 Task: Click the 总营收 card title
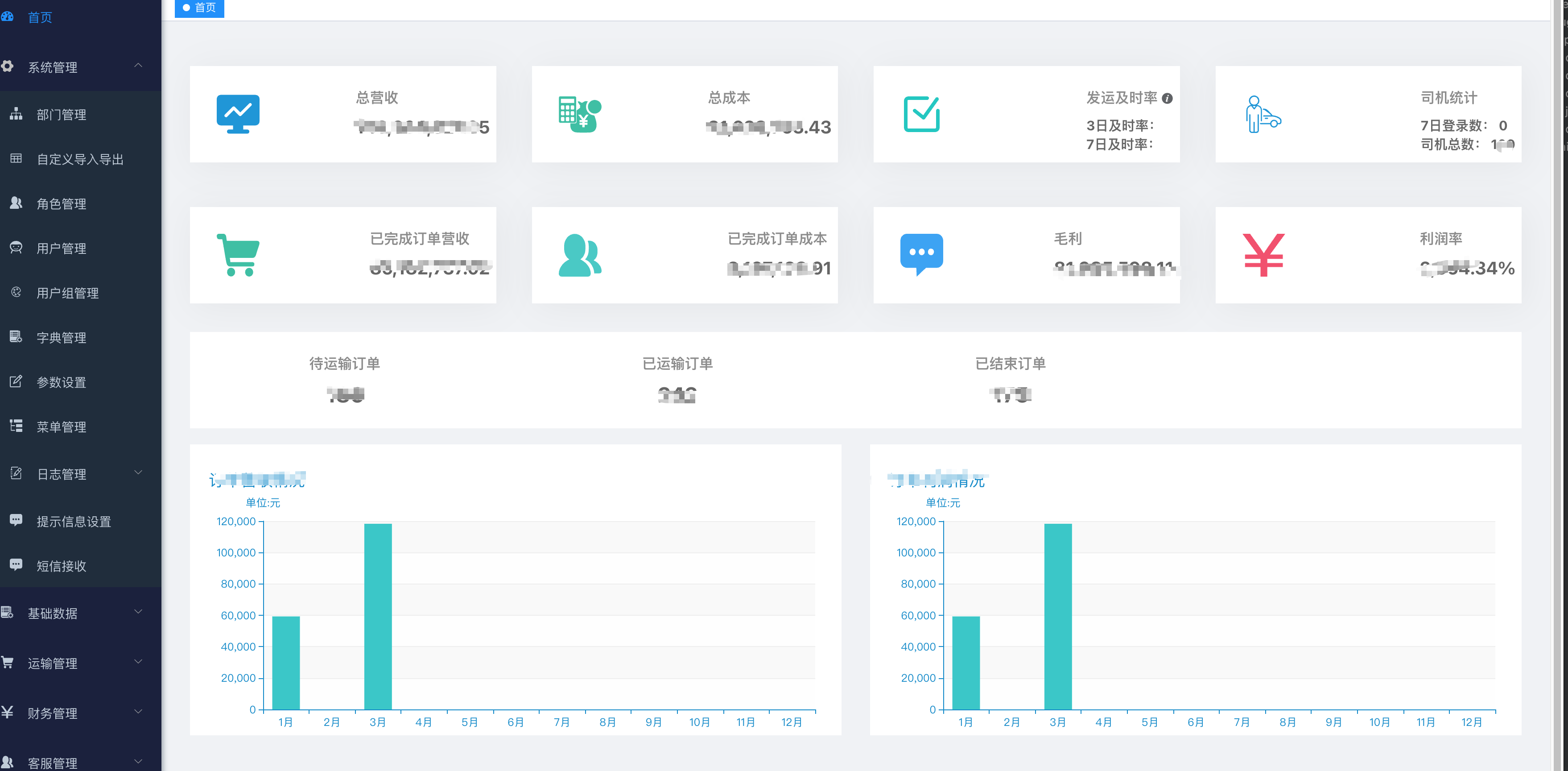click(x=377, y=97)
